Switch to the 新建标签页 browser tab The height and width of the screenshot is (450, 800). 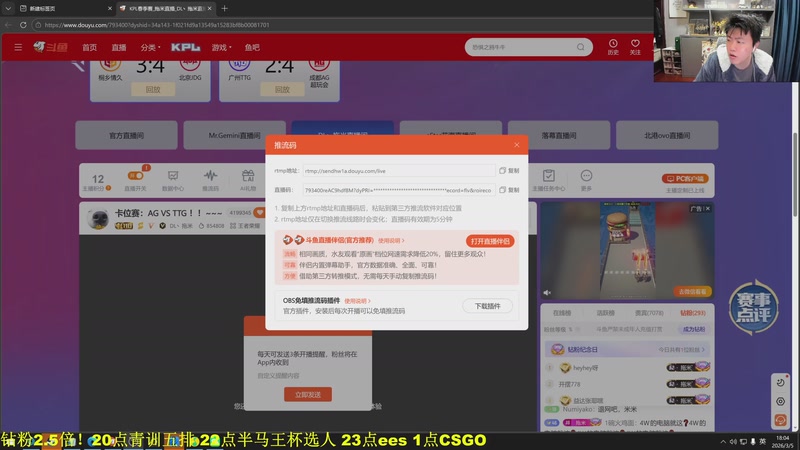pos(65,8)
